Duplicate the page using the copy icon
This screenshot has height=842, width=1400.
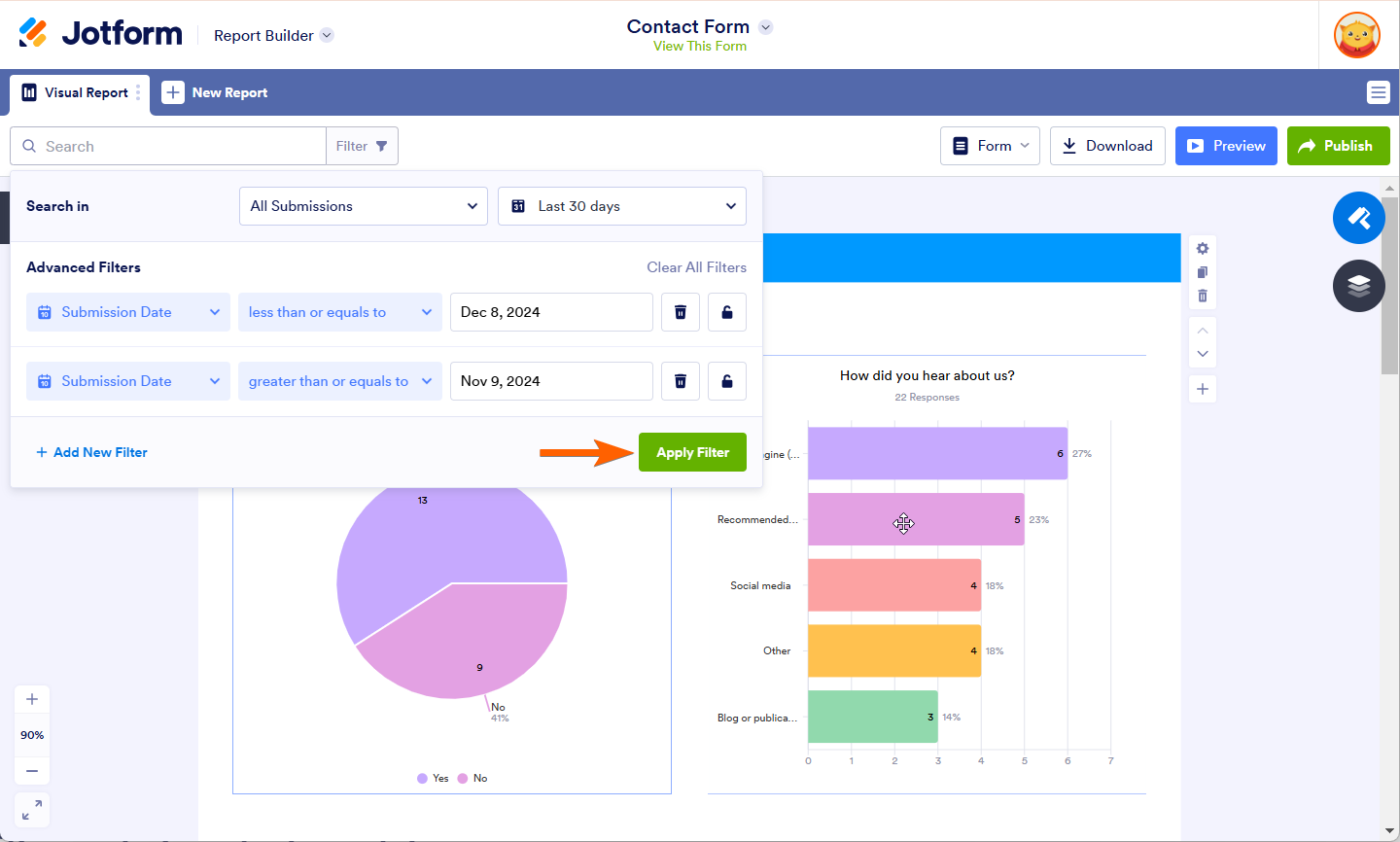coord(1203,272)
